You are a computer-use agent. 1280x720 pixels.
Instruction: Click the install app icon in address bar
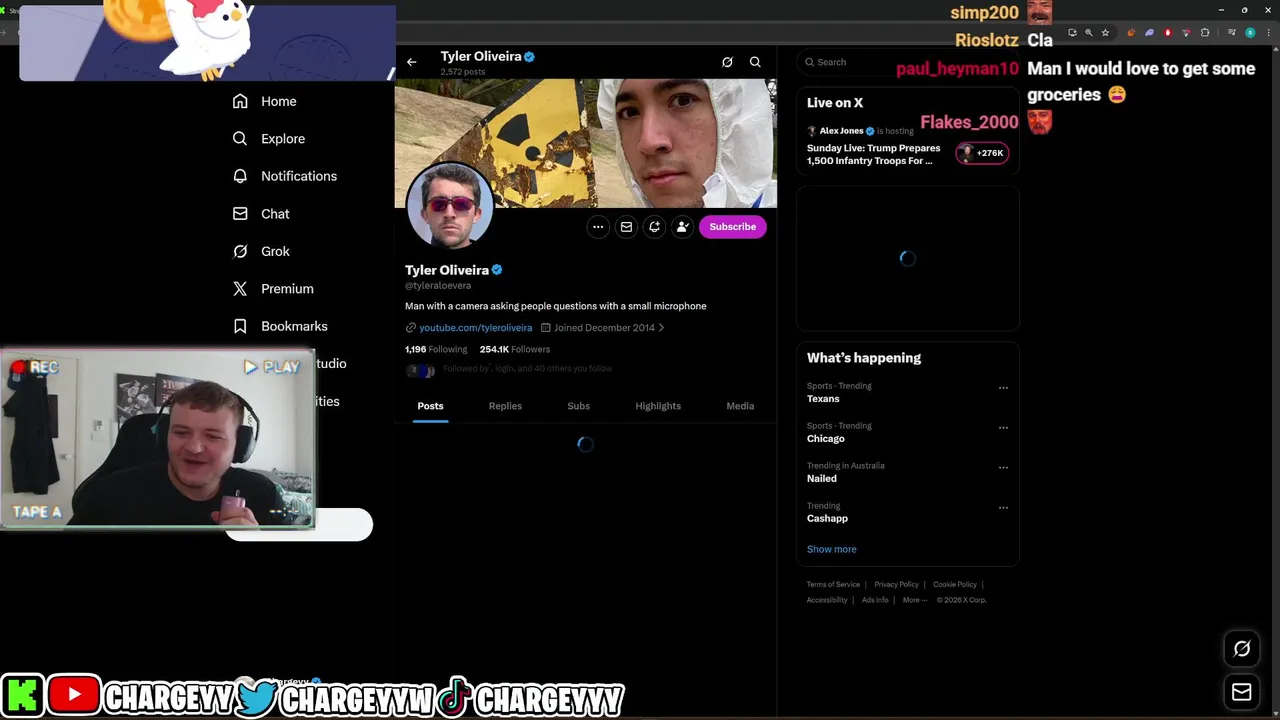1073,33
